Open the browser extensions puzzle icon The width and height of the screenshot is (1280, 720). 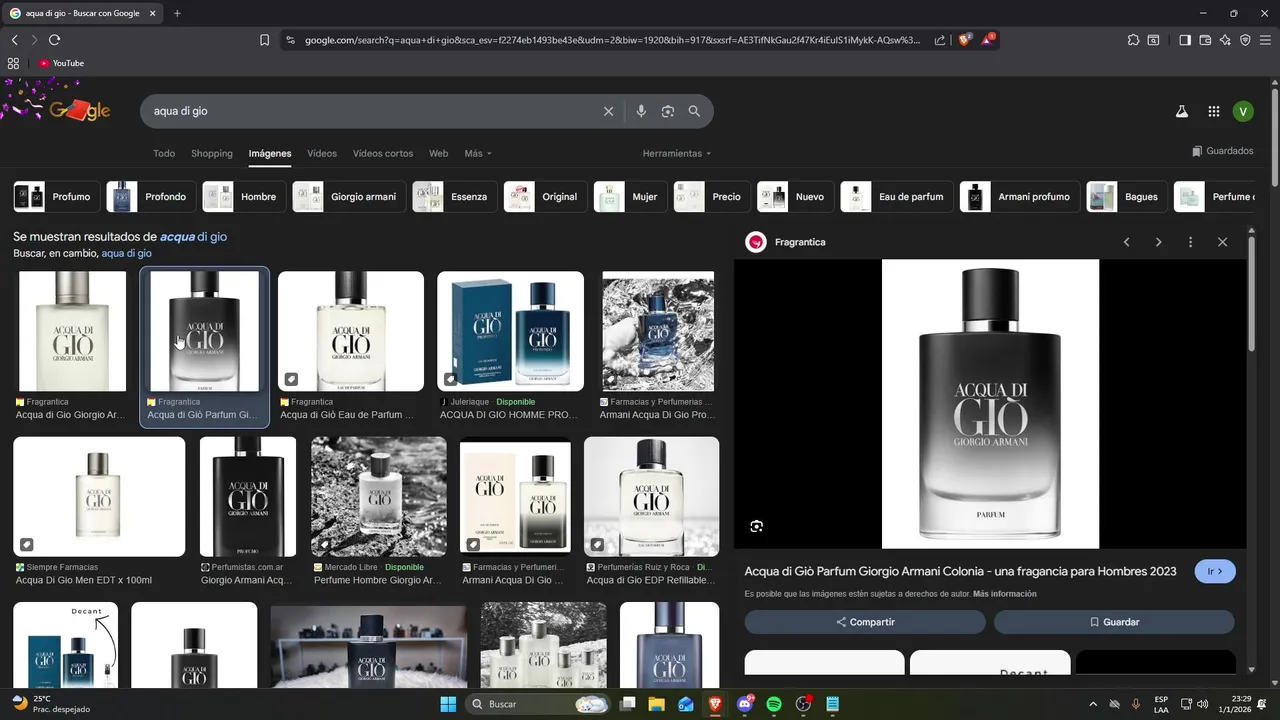1133,40
